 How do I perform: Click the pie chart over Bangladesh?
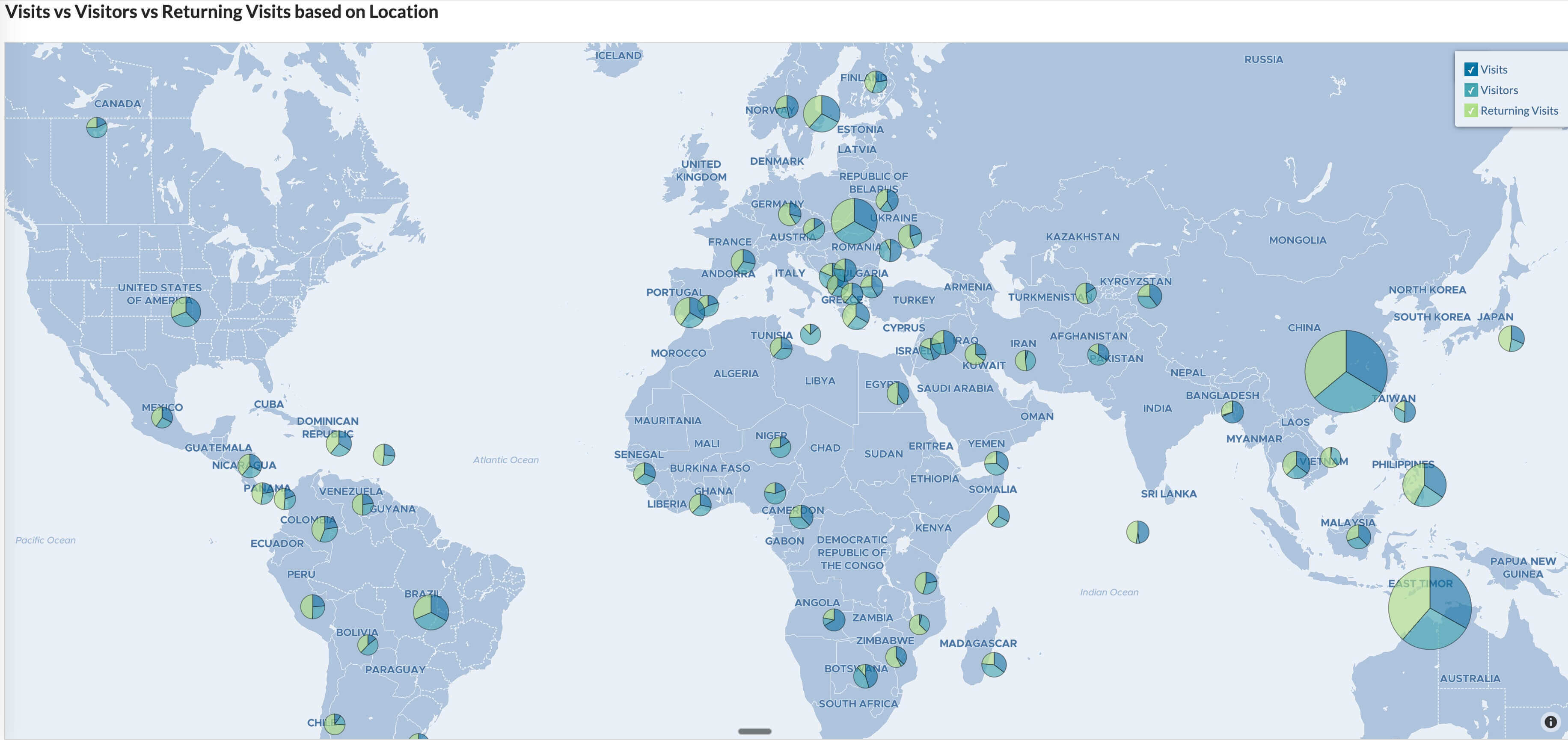pyautogui.click(x=1232, y=412)
